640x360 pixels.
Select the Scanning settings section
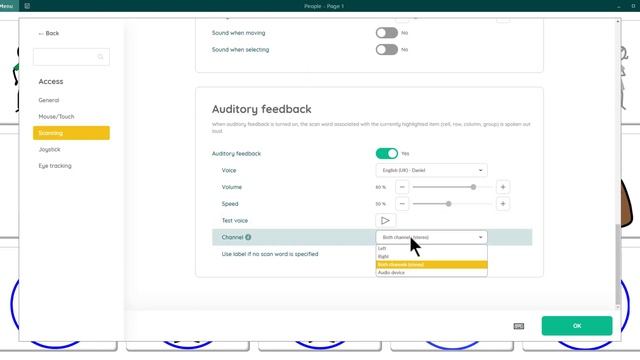(x=71, y=133)
